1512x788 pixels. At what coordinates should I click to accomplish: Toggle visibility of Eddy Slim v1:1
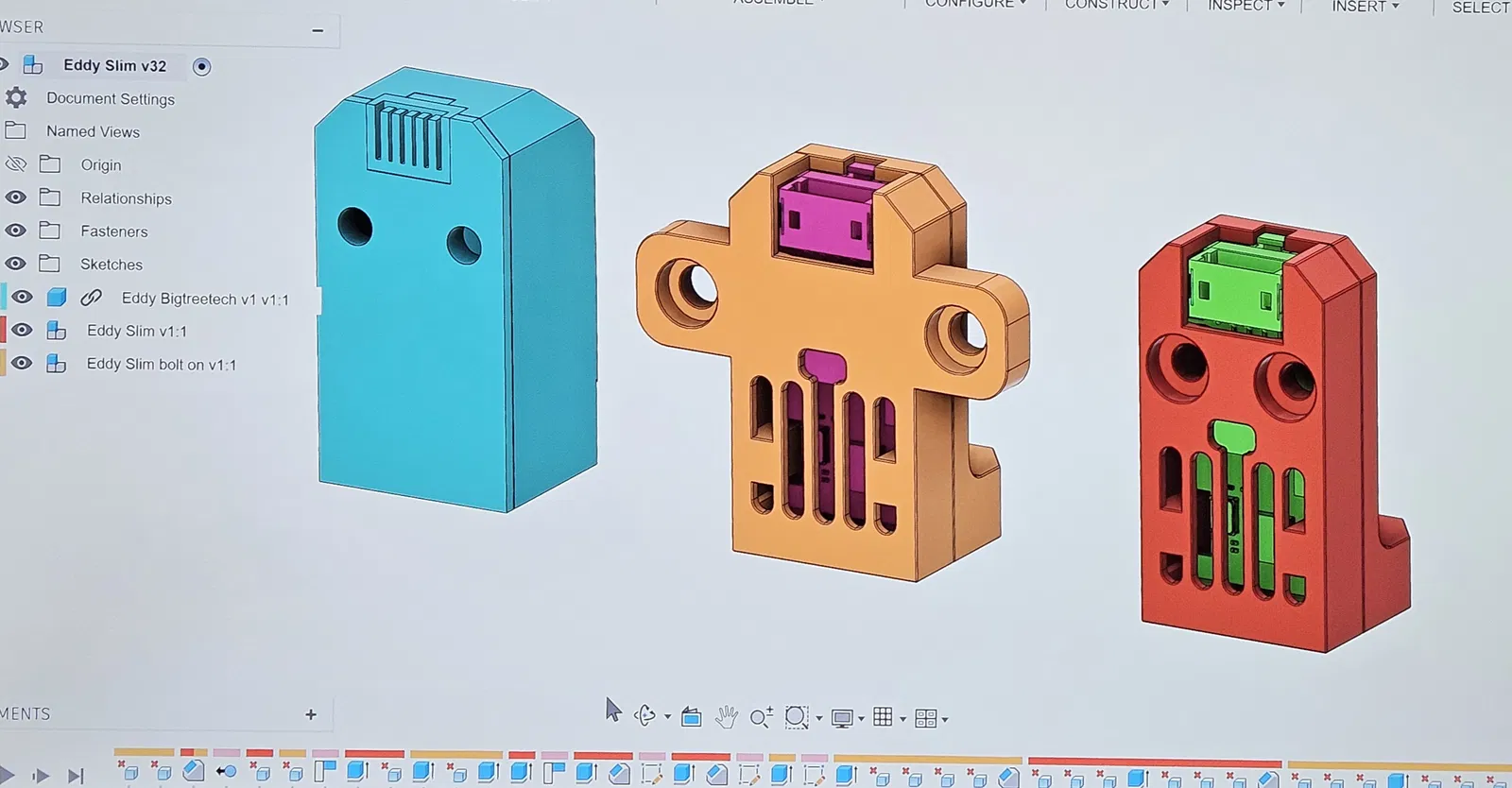pos(22,331)
